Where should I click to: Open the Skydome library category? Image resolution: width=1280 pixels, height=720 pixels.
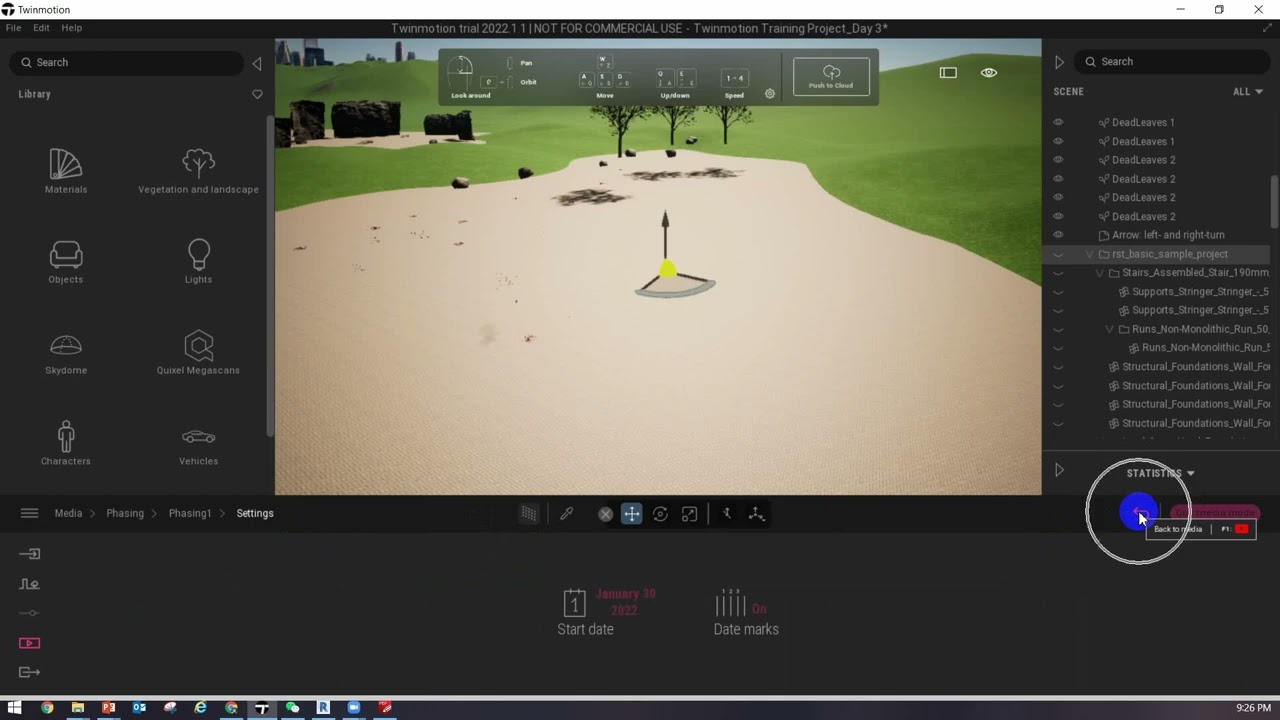[x=66, y=353]
